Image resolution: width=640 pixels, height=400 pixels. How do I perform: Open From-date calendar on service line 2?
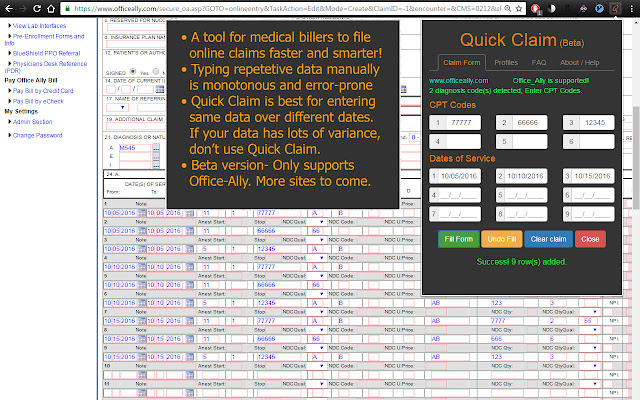[x=141, y=231]
